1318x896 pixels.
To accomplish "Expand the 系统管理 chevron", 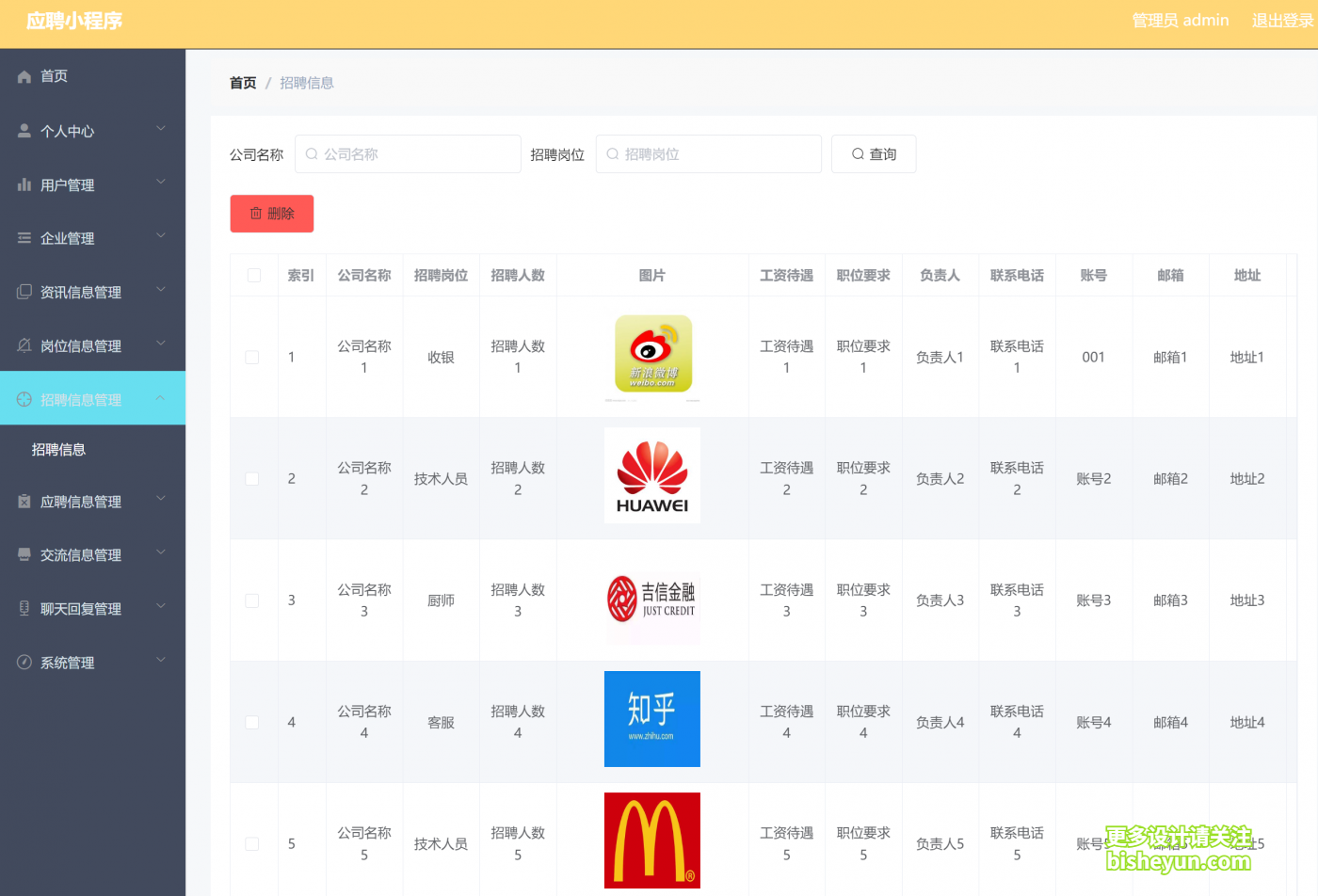I will click(x=161, y=661).
